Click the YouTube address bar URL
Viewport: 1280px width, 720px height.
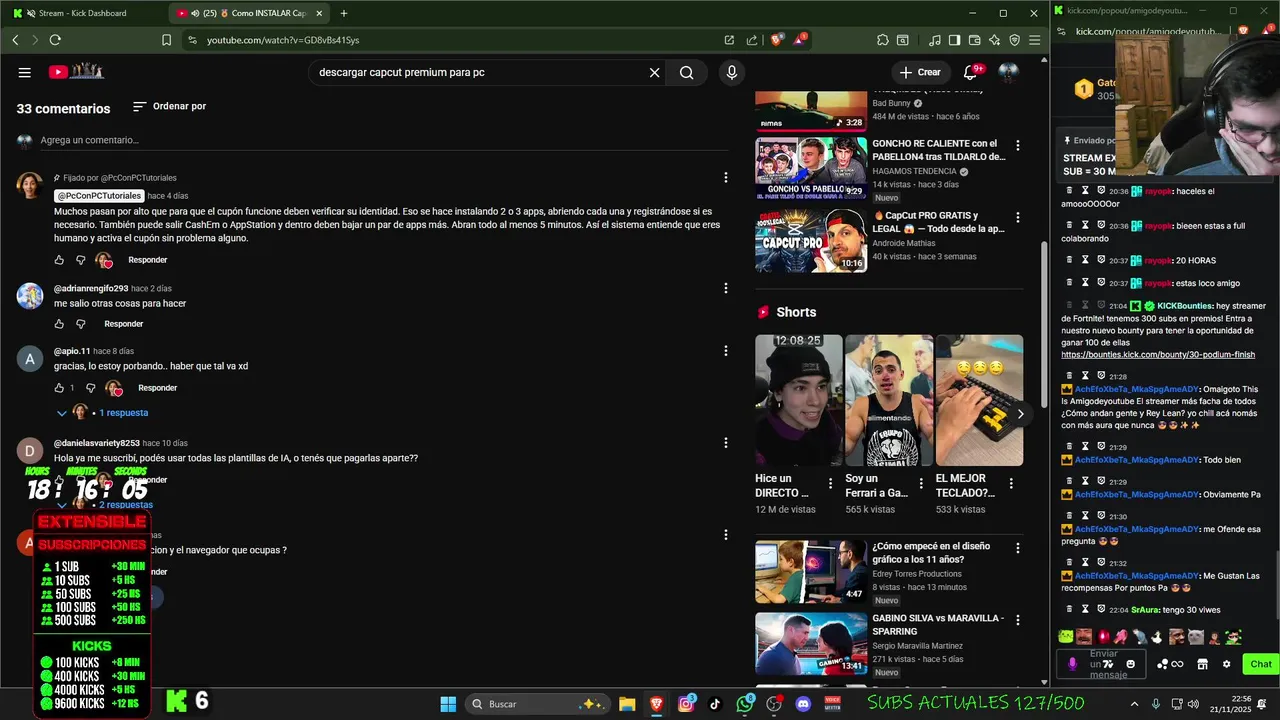point(283,40)
